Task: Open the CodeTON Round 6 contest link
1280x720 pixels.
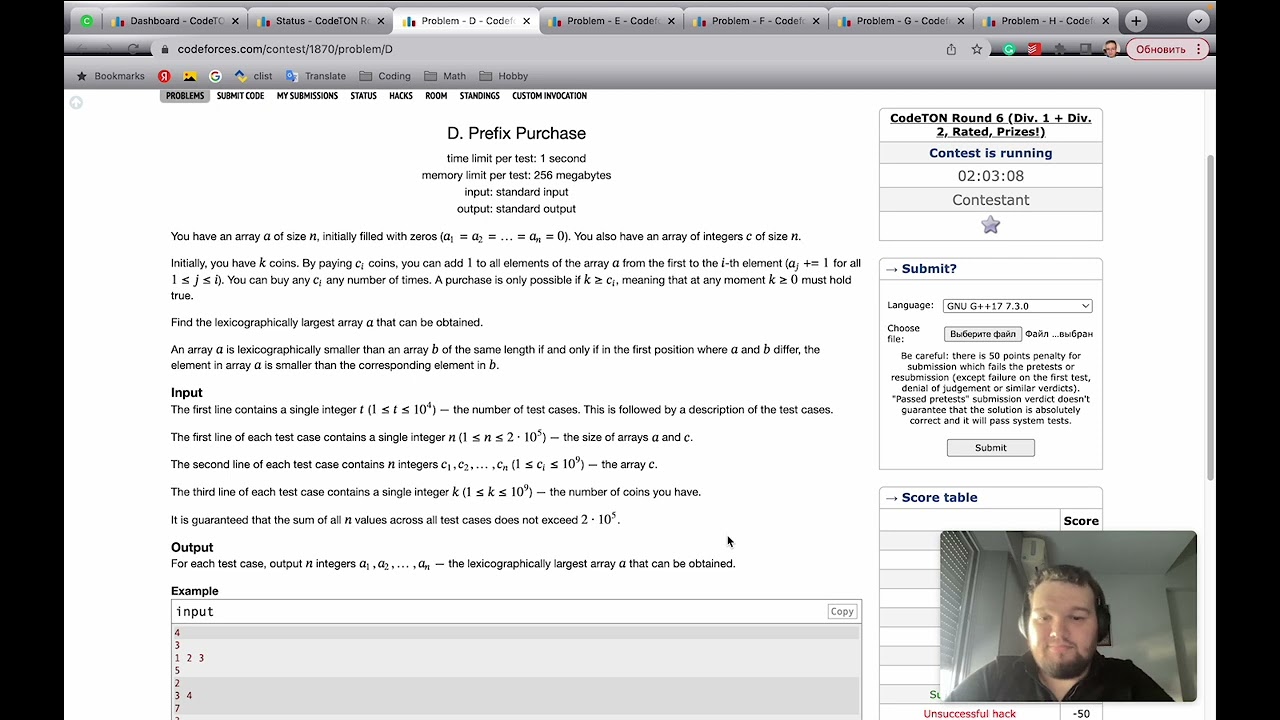Action: click(x=991, y=125)
